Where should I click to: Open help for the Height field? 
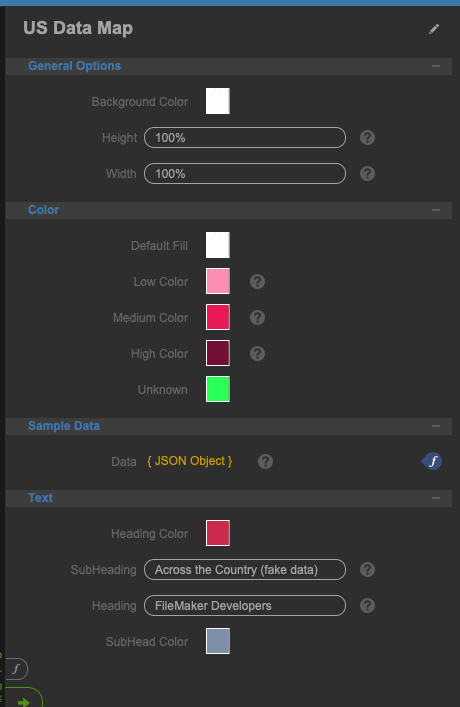pos(368,138)
